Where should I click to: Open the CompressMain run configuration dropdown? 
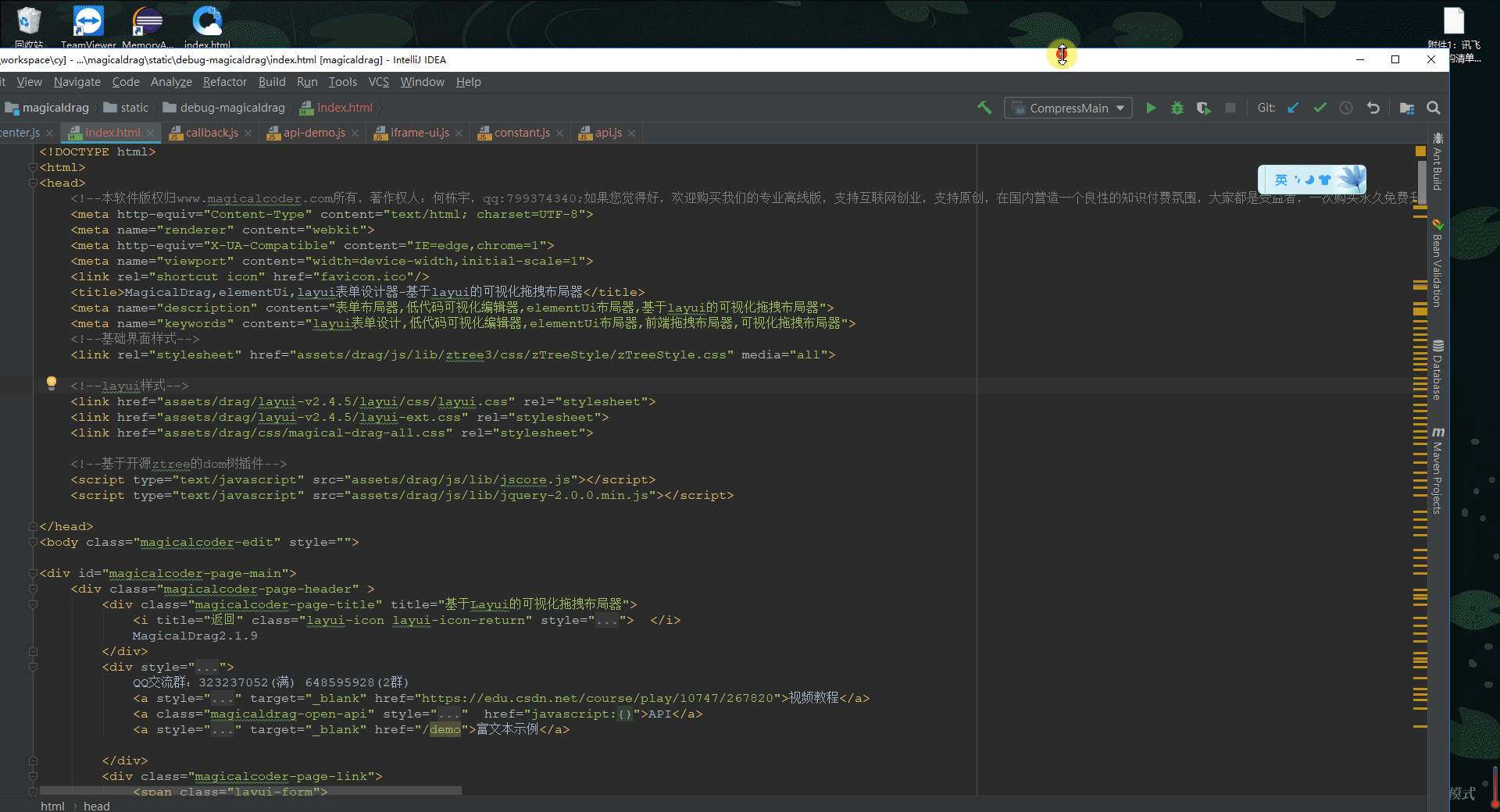1068,108
